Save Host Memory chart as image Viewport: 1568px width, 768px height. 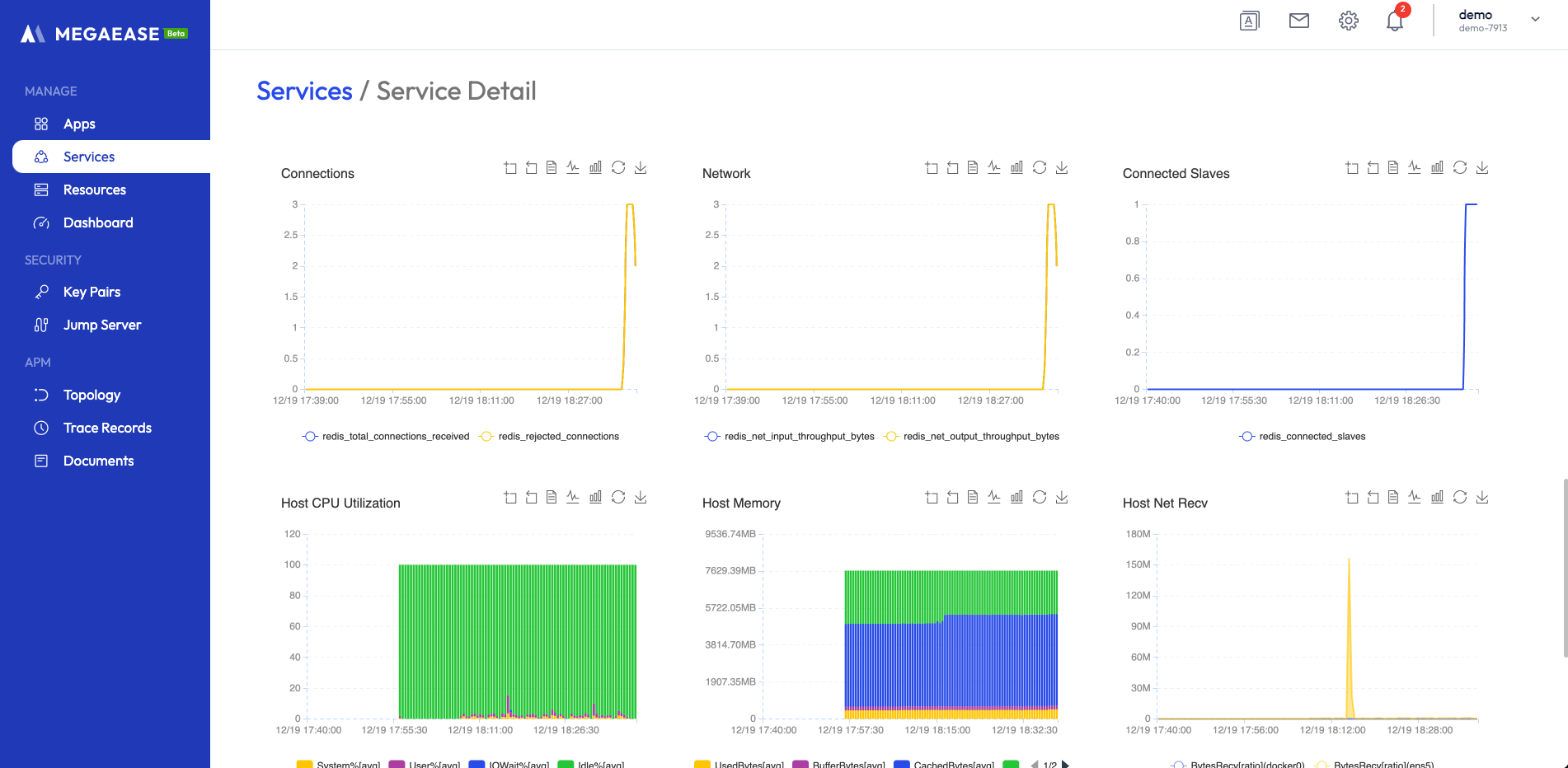pyautogui.click(x=1062, y=497)
